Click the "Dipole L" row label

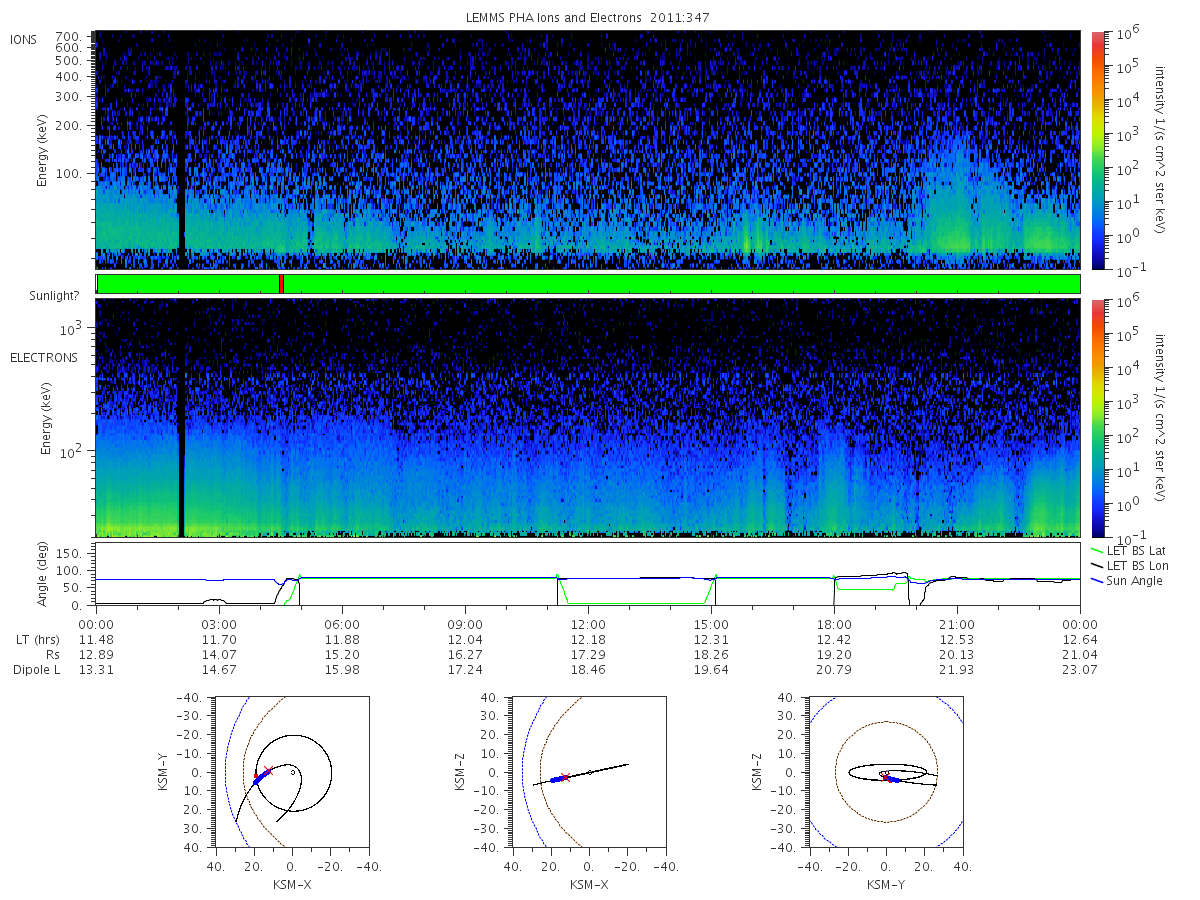point(37,670)
